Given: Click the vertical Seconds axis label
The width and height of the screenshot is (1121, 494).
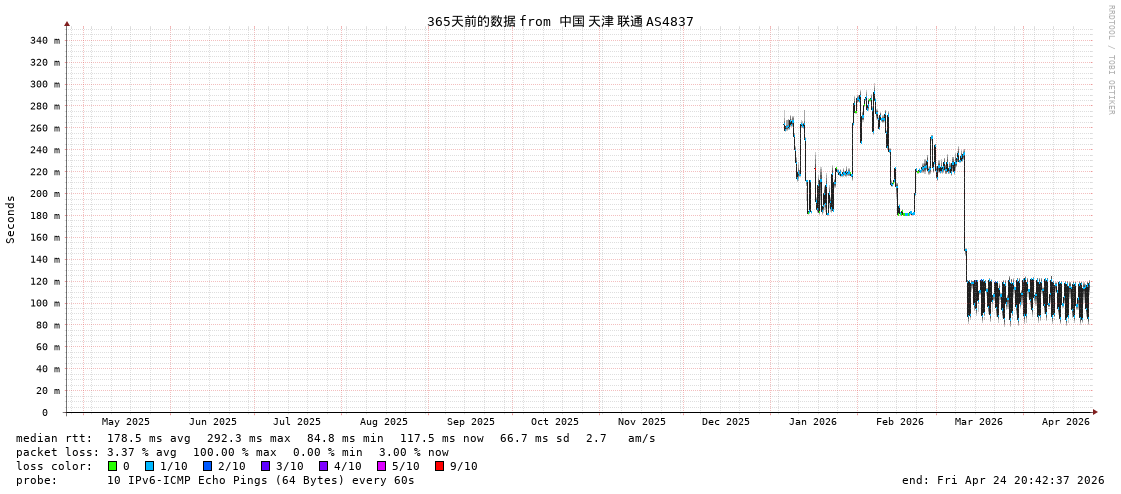Looking at the screenshot, I should tap(11, 219).
